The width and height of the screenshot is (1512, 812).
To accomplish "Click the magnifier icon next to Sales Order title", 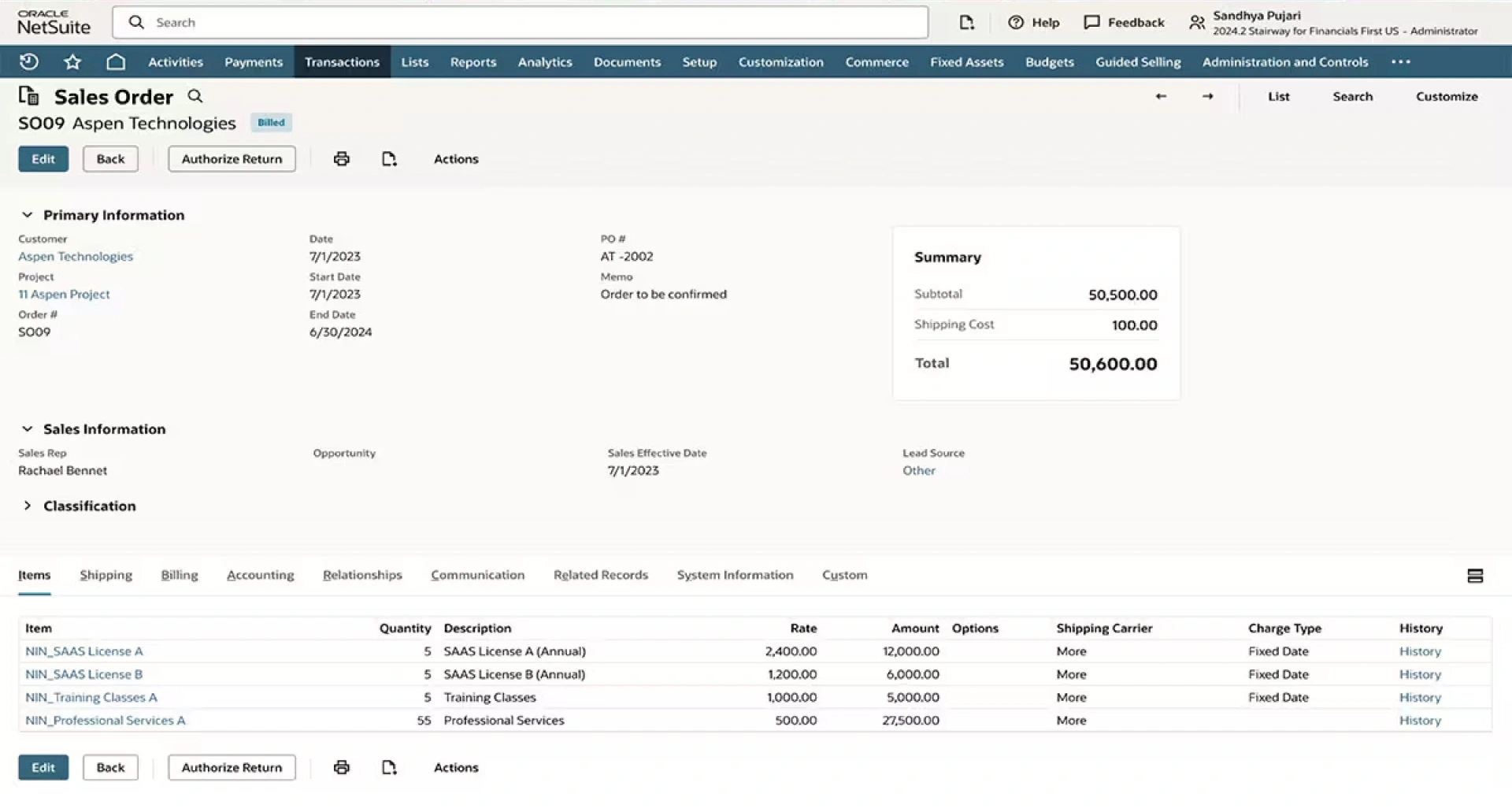I will 195,96.
